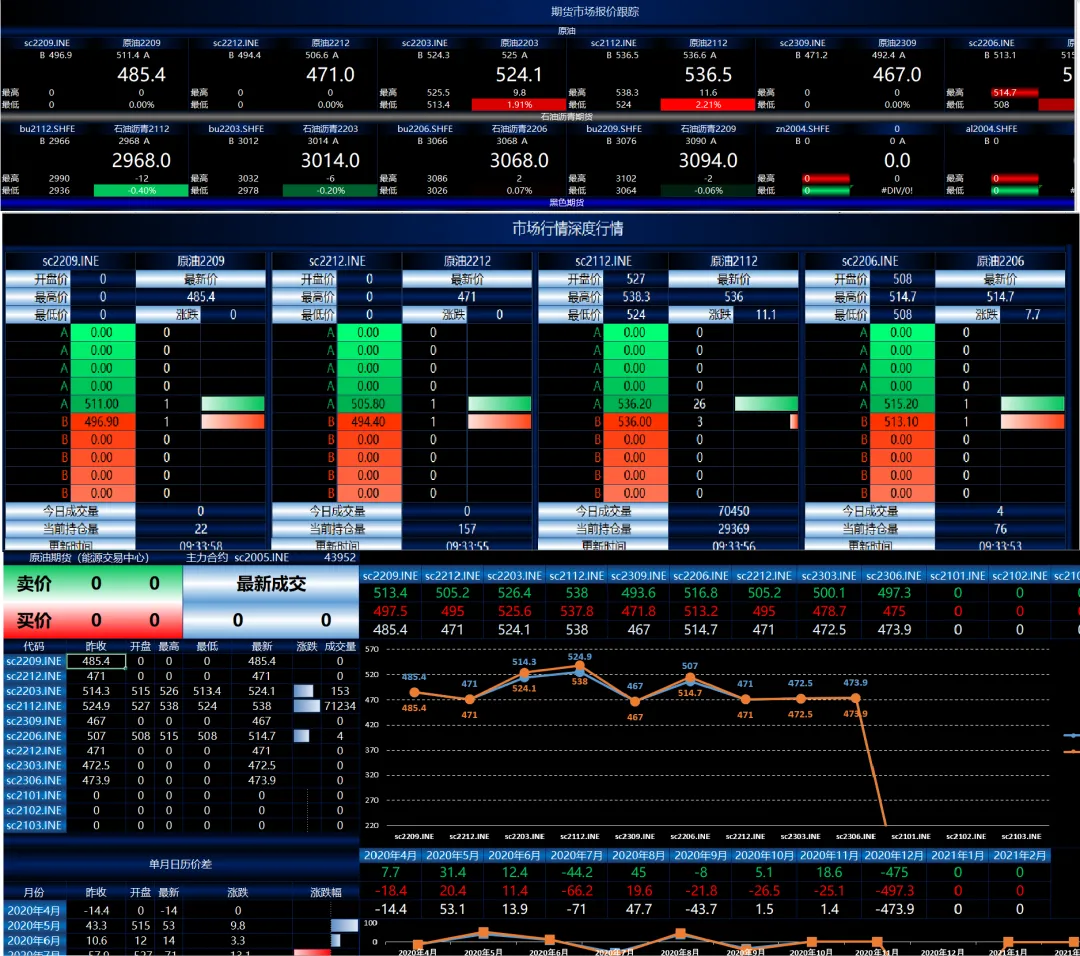Click the green volume bar beside ask 511.00

(233, 404)
